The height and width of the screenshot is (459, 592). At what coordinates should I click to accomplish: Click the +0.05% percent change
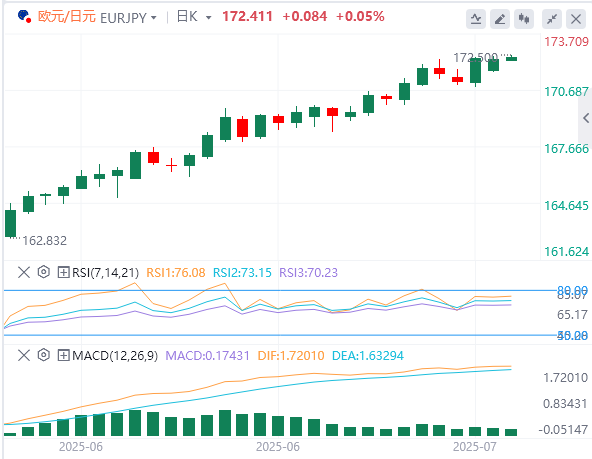click(x=360, y=17)
